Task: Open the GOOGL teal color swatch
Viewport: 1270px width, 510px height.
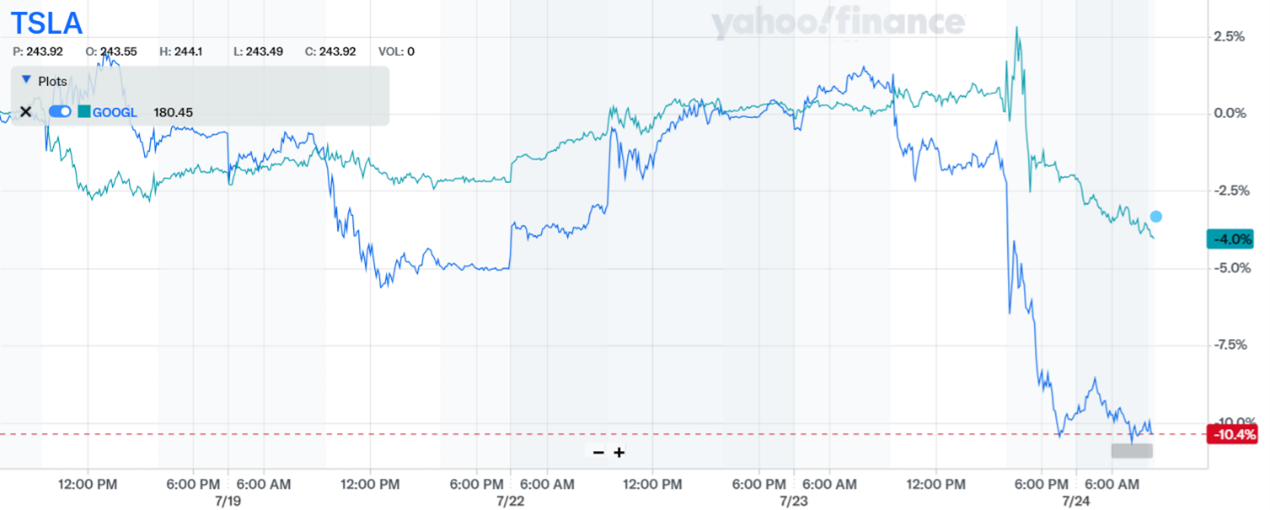Action: [84, 111]
